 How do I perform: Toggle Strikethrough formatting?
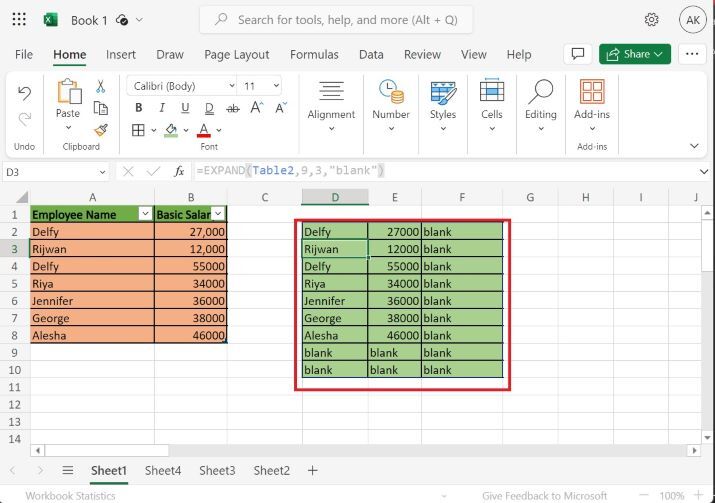click(x=233, y=108)
